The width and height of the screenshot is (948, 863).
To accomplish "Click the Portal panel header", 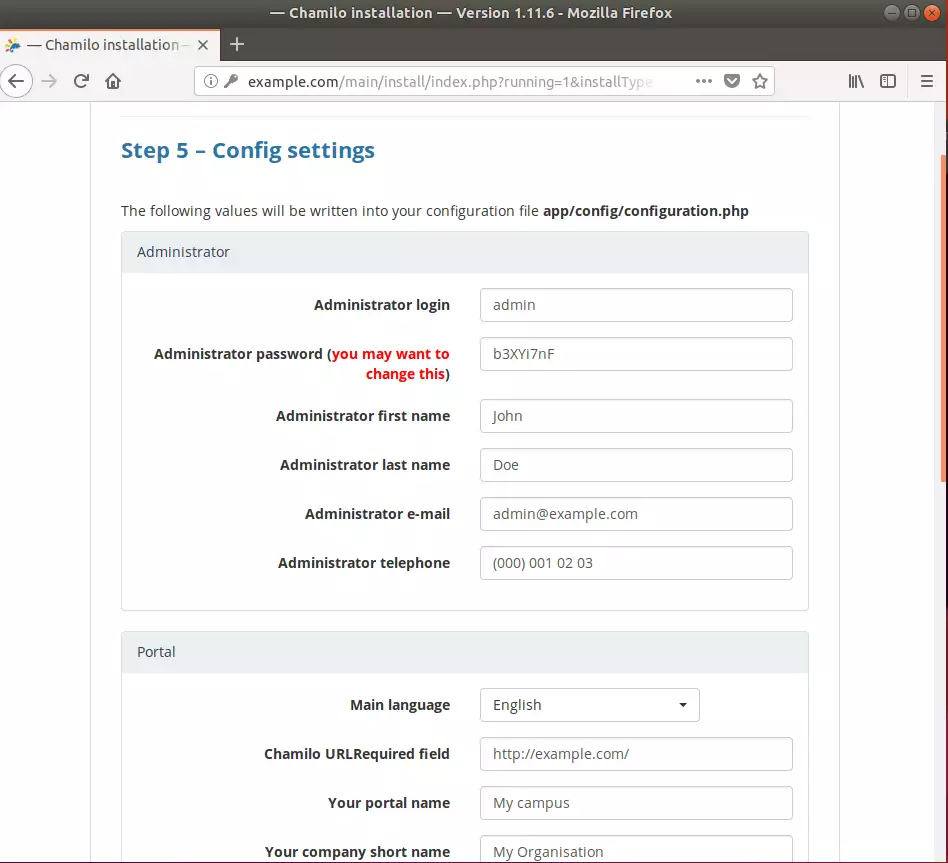I will pyautogui.click(x=465, y=652).
